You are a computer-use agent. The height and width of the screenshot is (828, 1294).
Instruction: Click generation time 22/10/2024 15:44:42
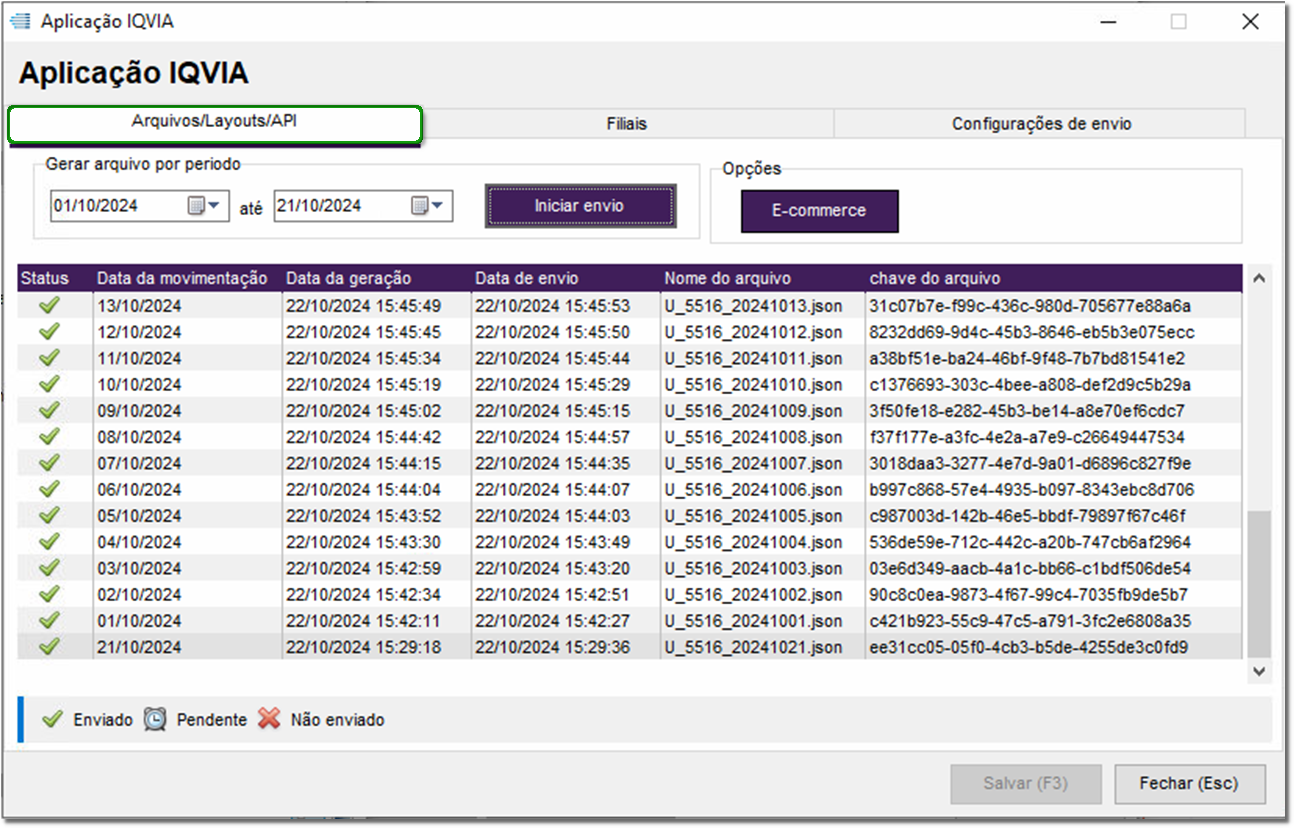tap(363, 436)
